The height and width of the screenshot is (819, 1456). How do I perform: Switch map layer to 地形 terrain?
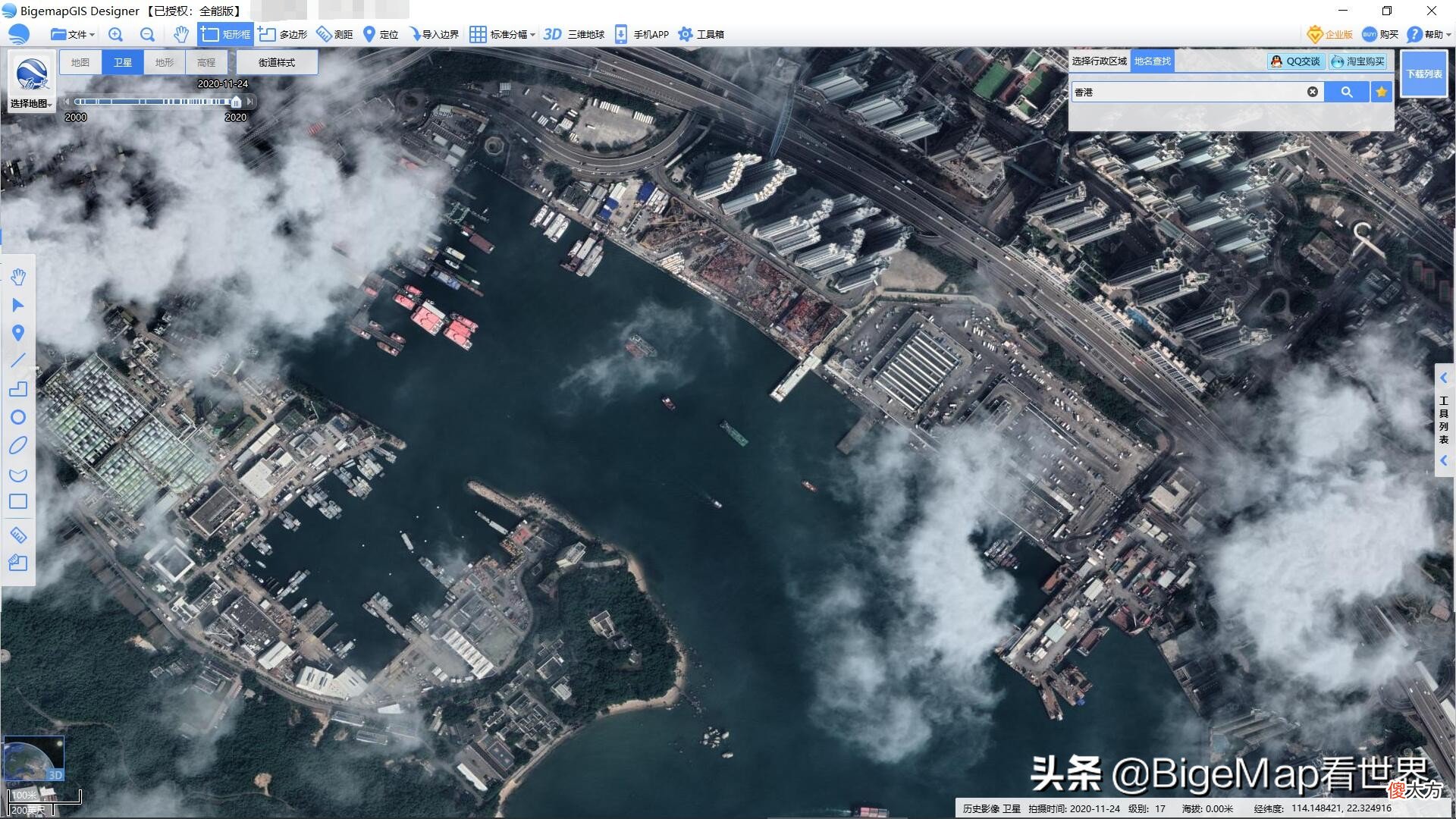[165, 62]
